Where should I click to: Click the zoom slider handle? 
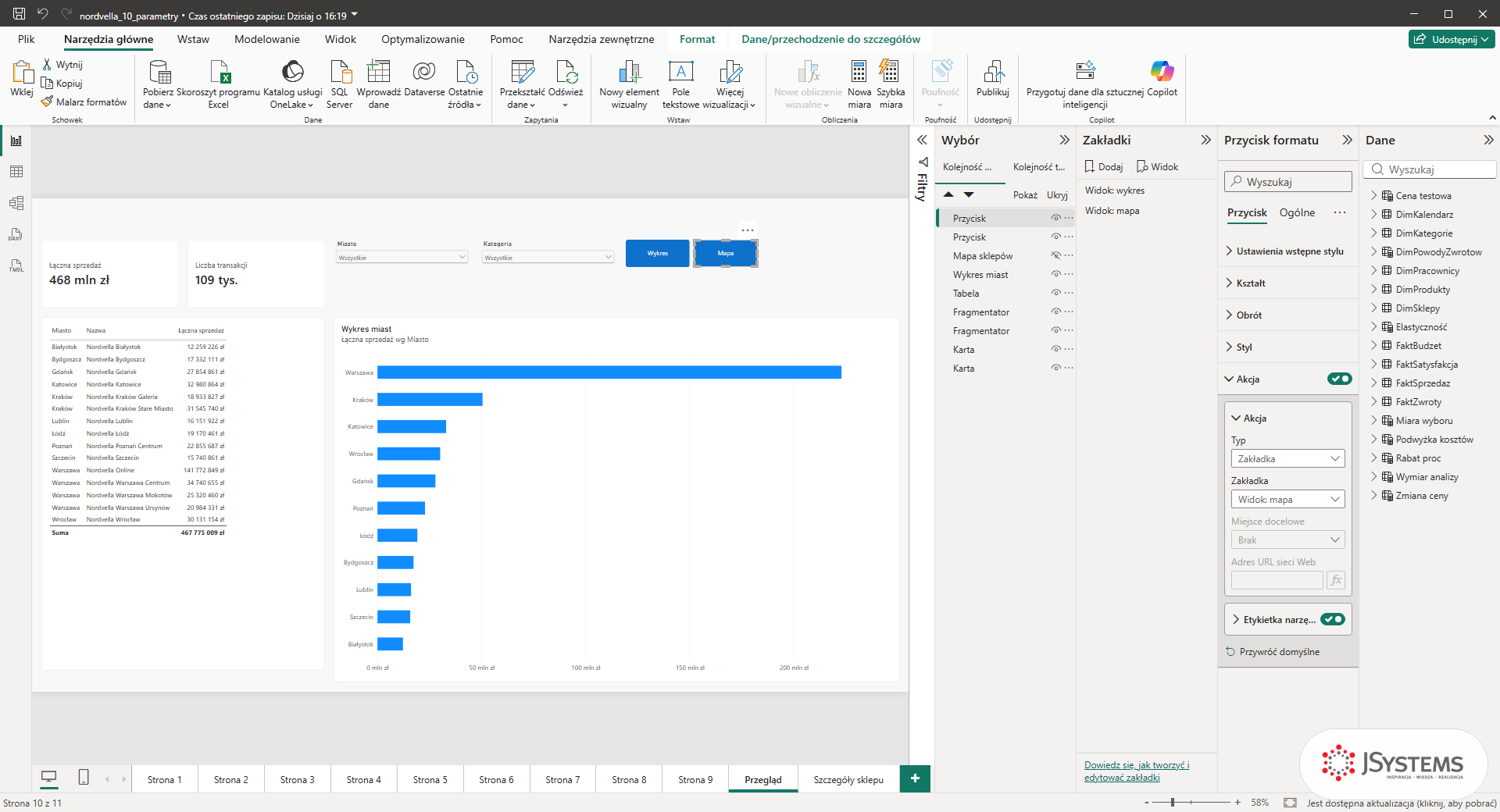pos(1173,802)
